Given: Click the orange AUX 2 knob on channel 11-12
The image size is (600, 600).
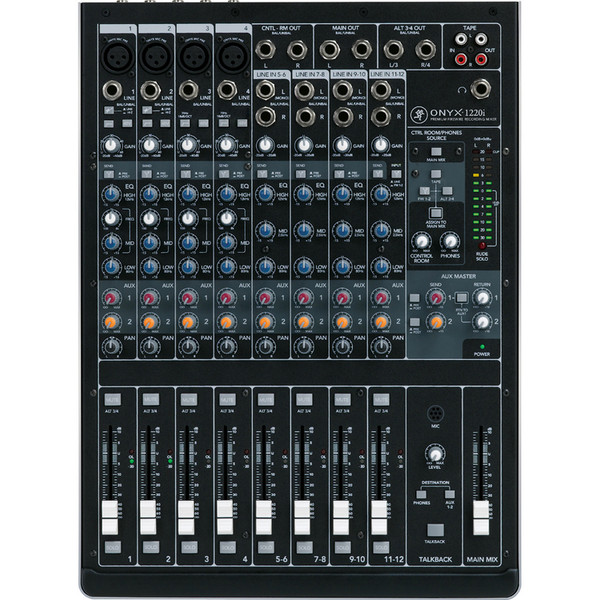Looking at the screenshot, I should click(381, 322).
